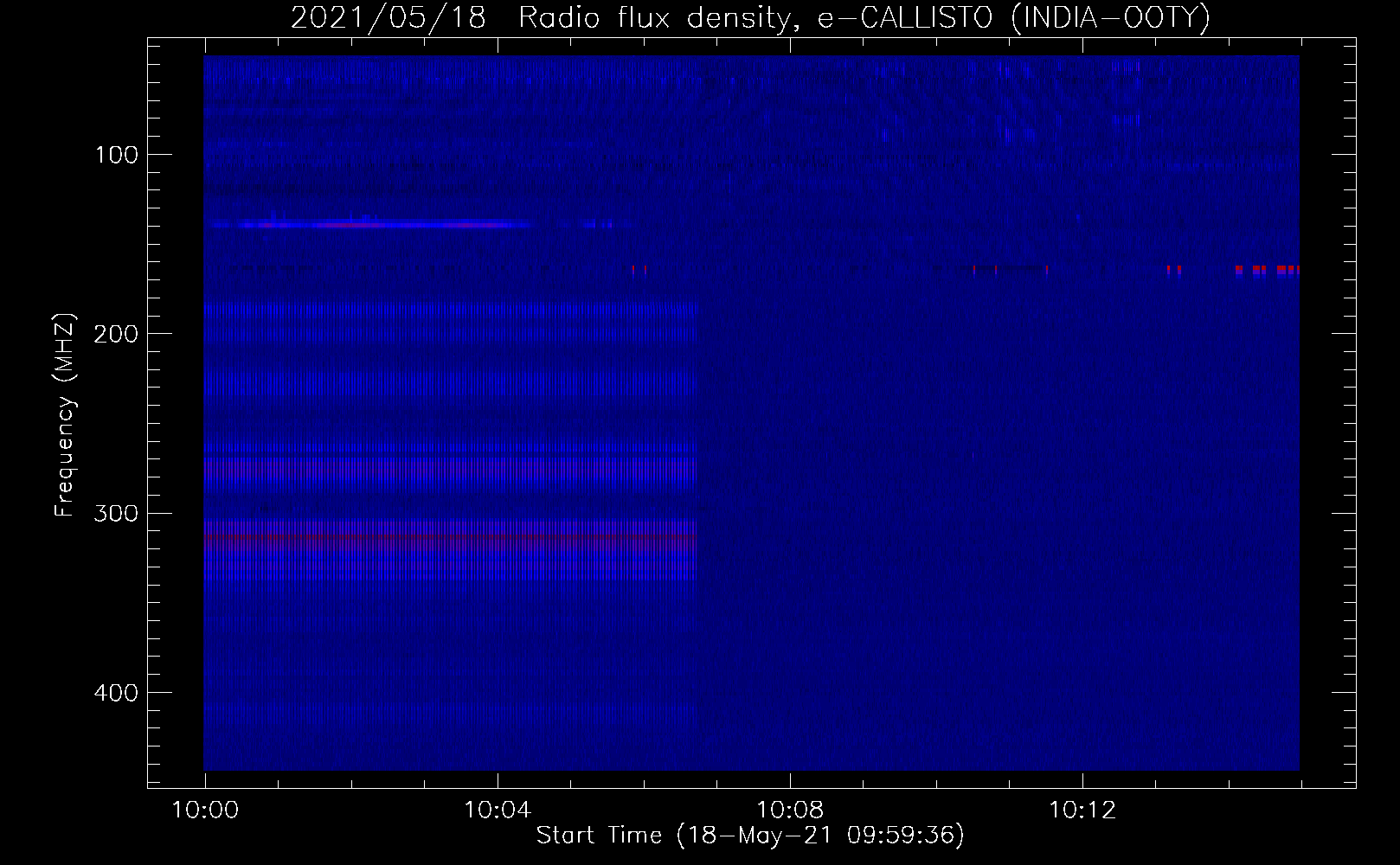1400x865 pixels.
Task: Click the 400 frequency tick label
Action: (116, 693)
